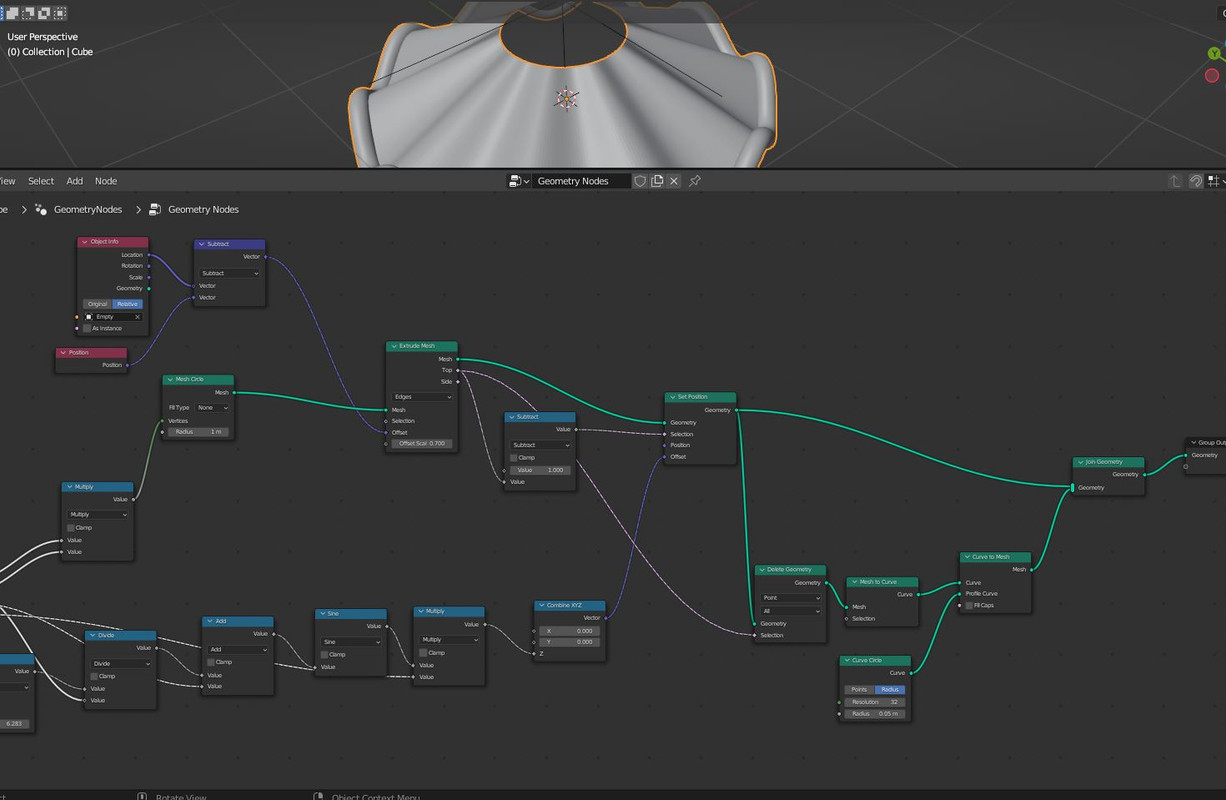Enable Fill Caps in Curve to Mesh node

point(969,605)
